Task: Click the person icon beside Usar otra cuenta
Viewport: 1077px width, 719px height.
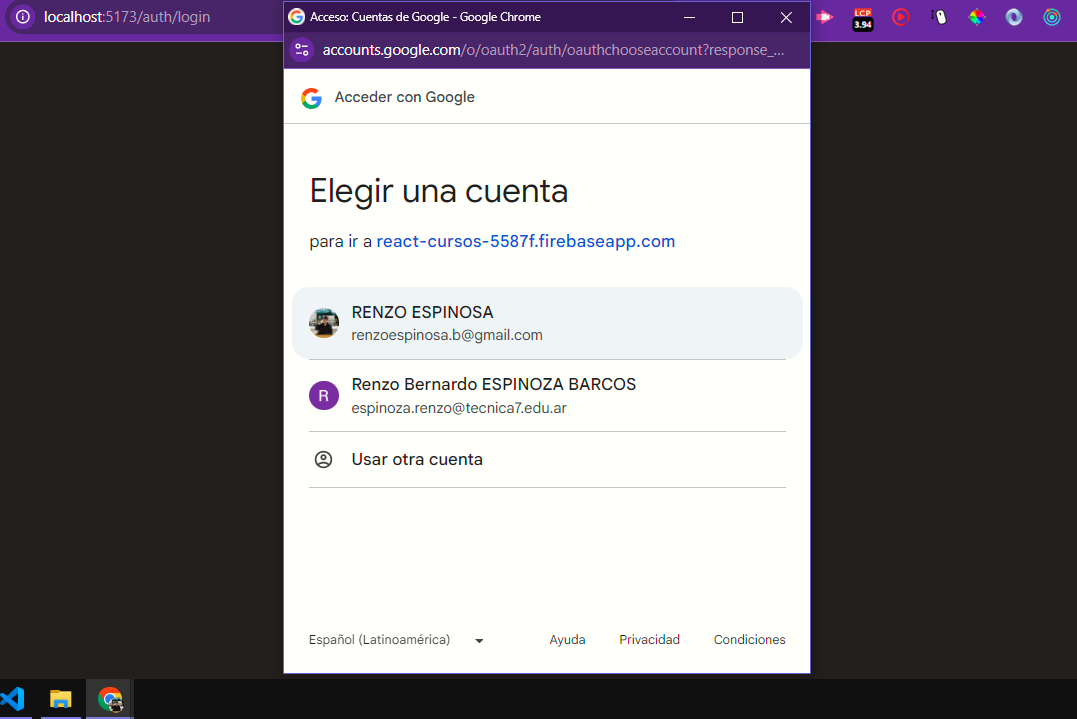Action: point(324,459)
